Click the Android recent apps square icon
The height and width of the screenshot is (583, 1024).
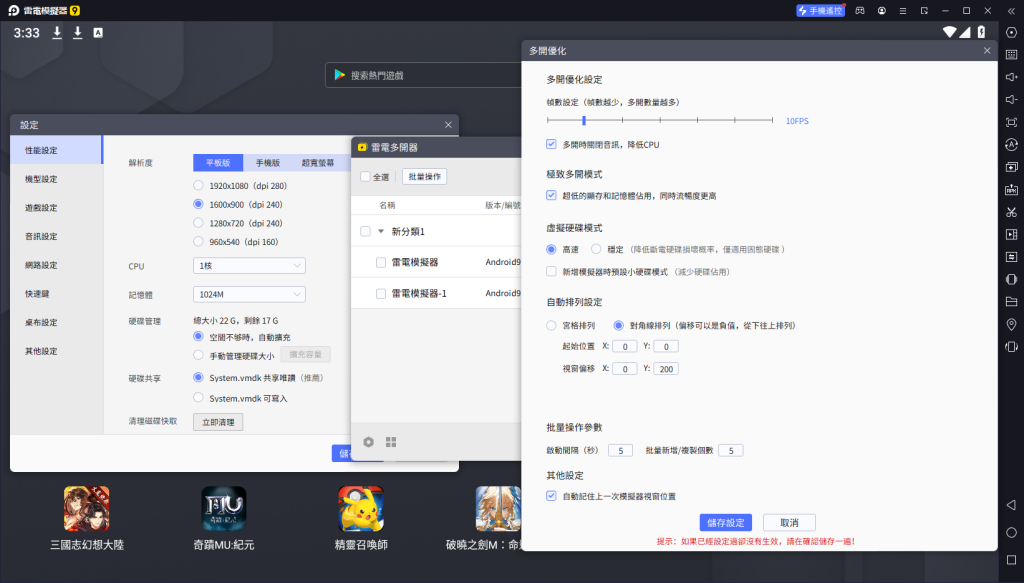[x=1011, y=559]
